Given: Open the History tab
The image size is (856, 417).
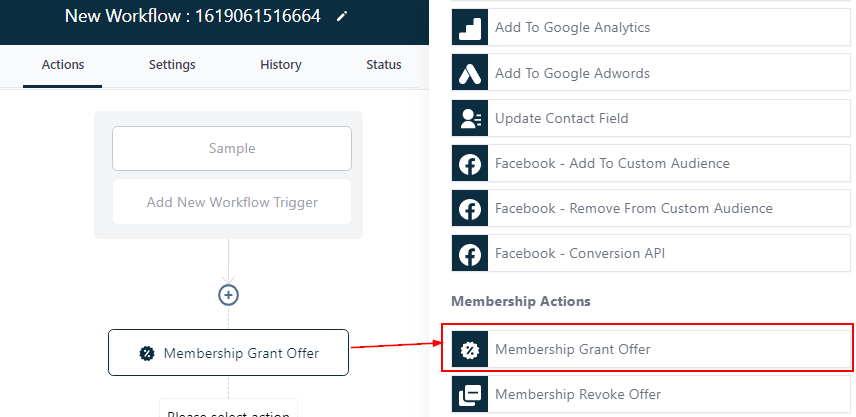Looking at the screenshot, I should click(x=280, y=65).
